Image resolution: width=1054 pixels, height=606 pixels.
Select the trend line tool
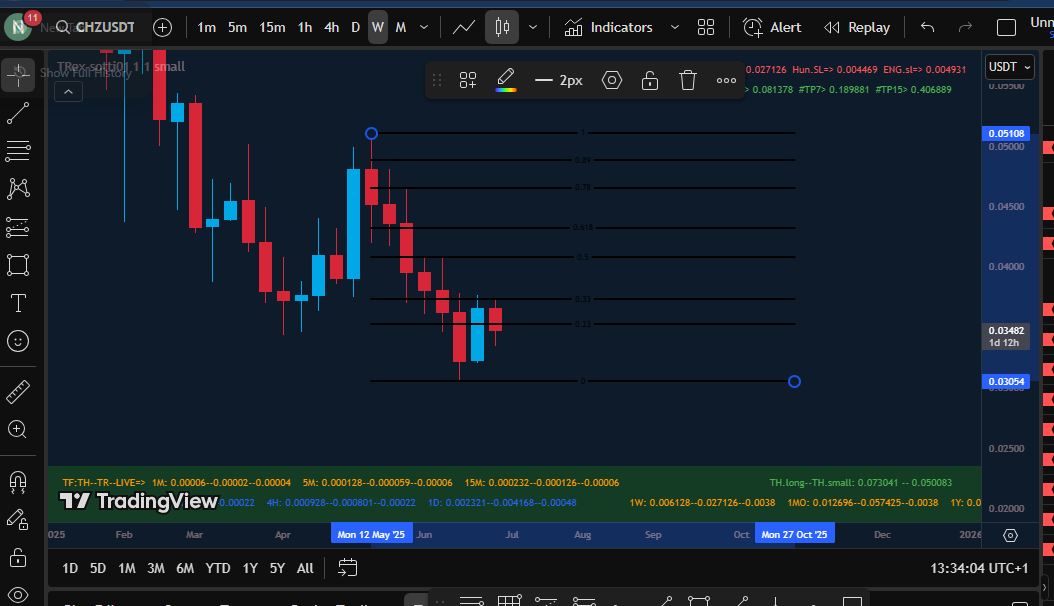pos(18,114)
